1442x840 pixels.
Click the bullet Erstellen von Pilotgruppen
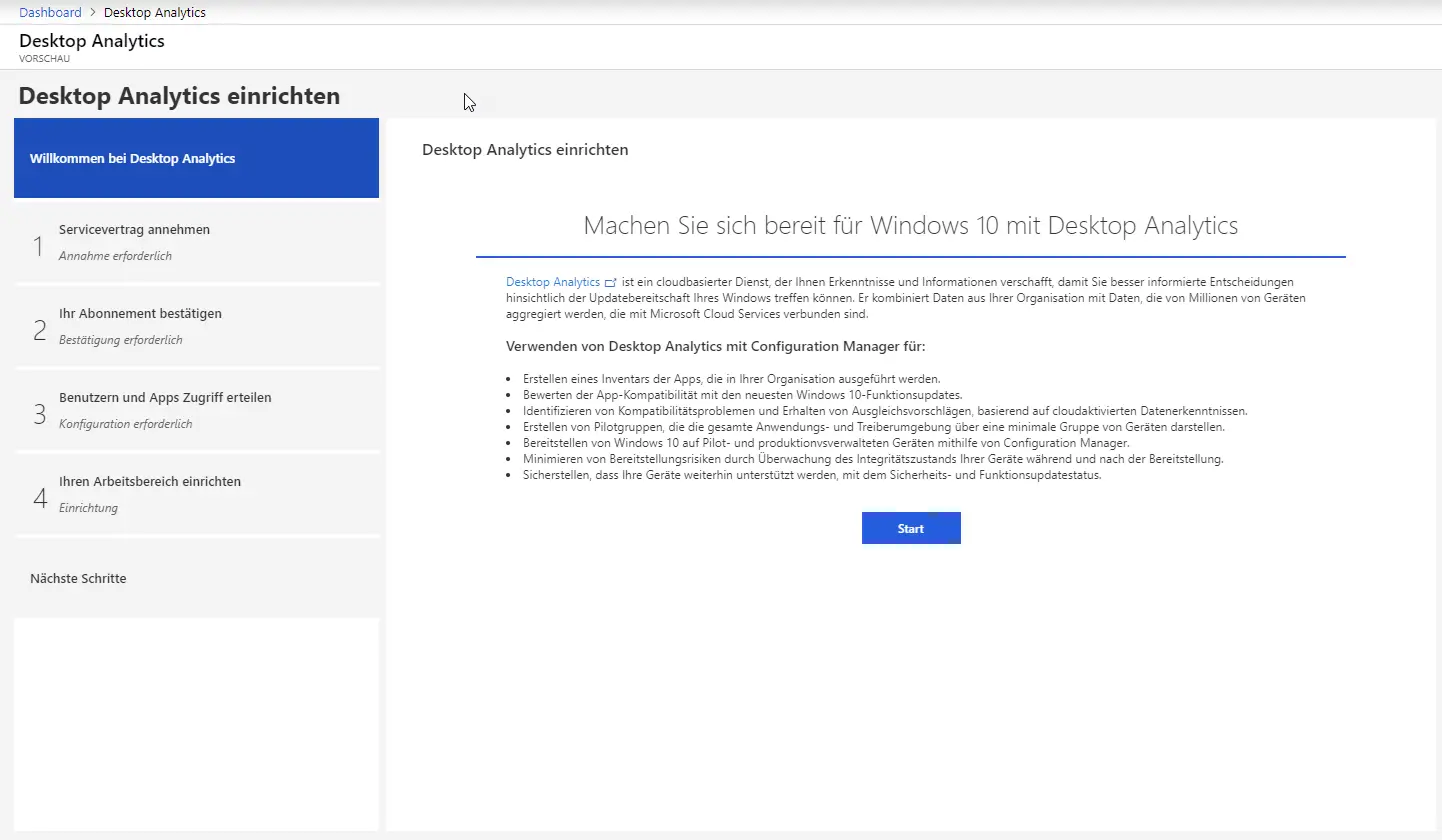click(873, 427)
